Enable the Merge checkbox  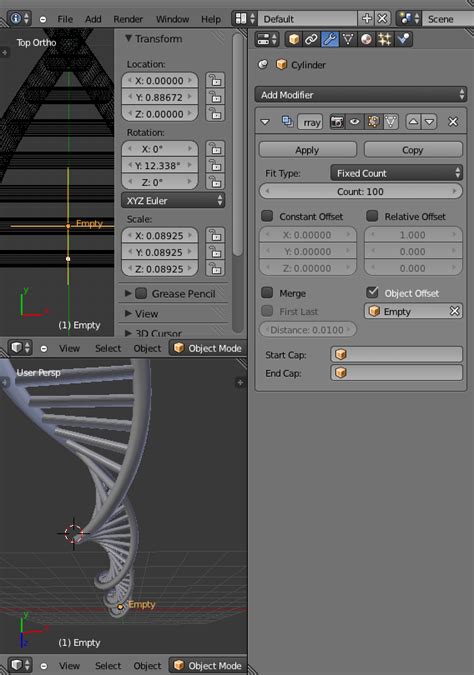(x=267, y=293)
